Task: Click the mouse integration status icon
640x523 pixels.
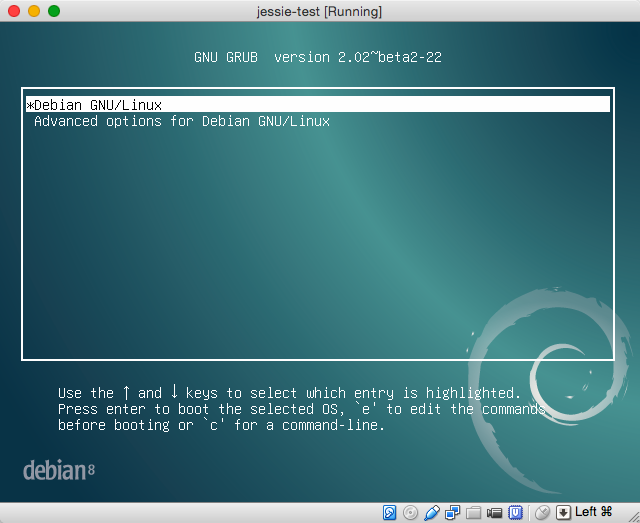Action: tap(542, 512)
